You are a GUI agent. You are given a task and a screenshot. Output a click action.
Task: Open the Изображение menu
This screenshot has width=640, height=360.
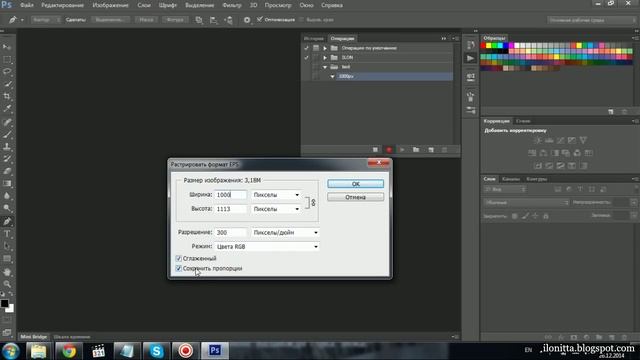(110, 5)
